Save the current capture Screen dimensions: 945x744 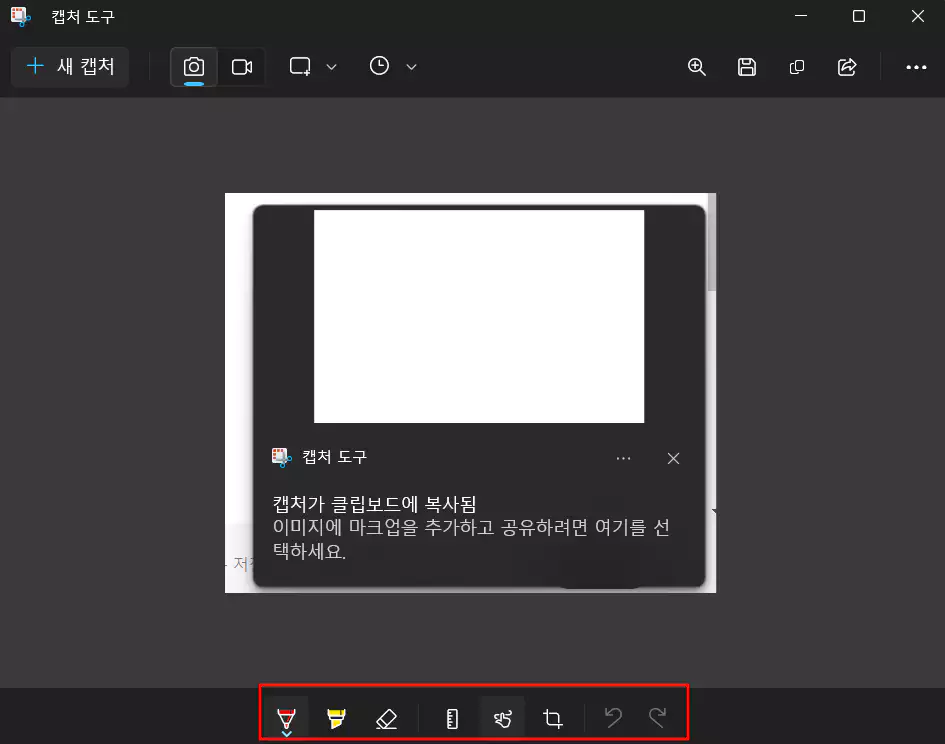[746, 67]
